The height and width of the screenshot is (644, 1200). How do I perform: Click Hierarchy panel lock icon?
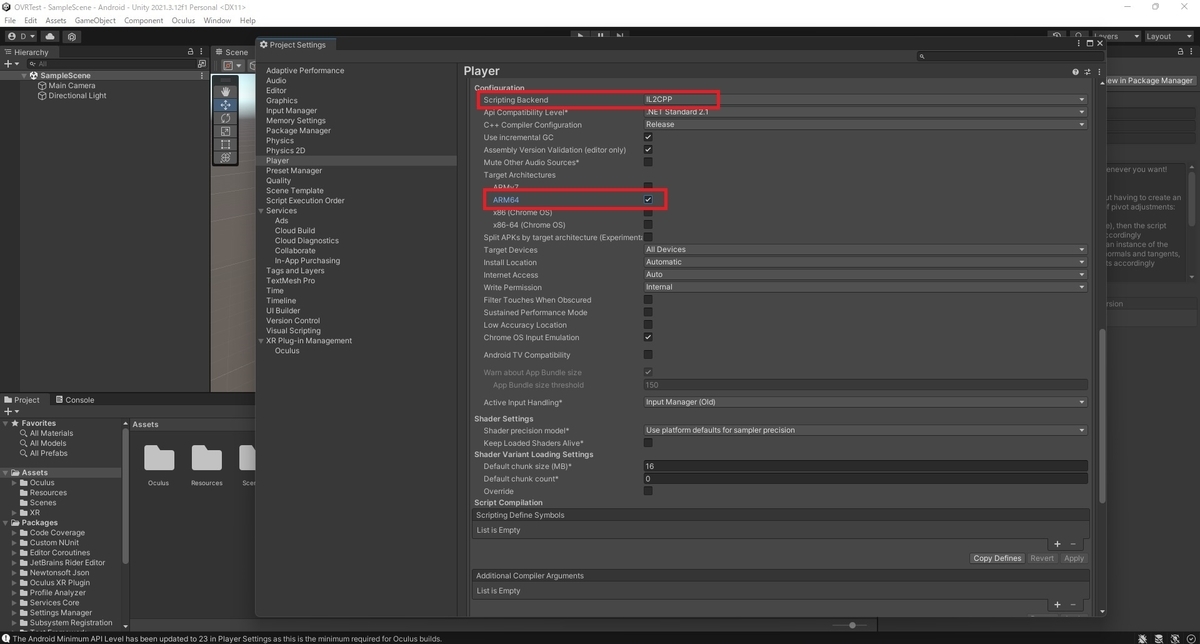click(x=190, y=52)
